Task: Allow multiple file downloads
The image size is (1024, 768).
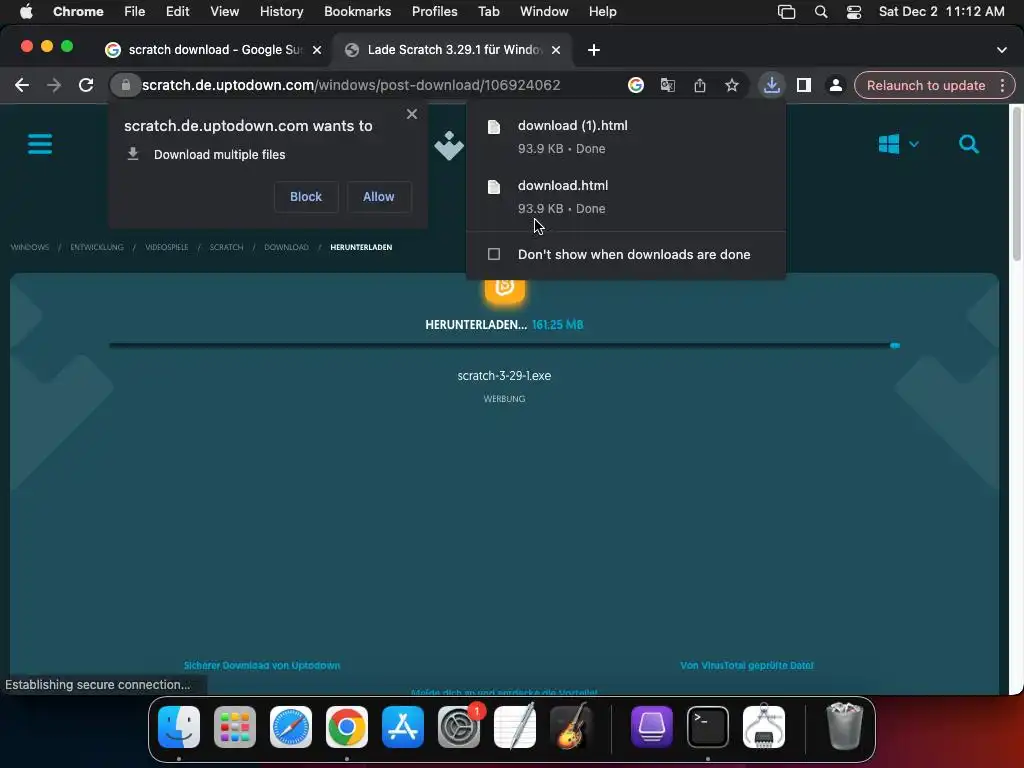Action: point(378,197)
